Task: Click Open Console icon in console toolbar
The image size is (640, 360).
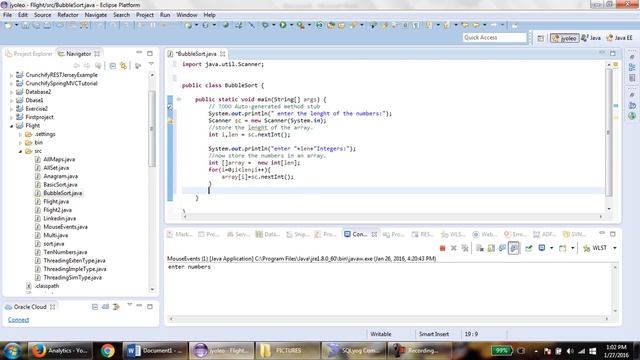Action: coord(563,248)
